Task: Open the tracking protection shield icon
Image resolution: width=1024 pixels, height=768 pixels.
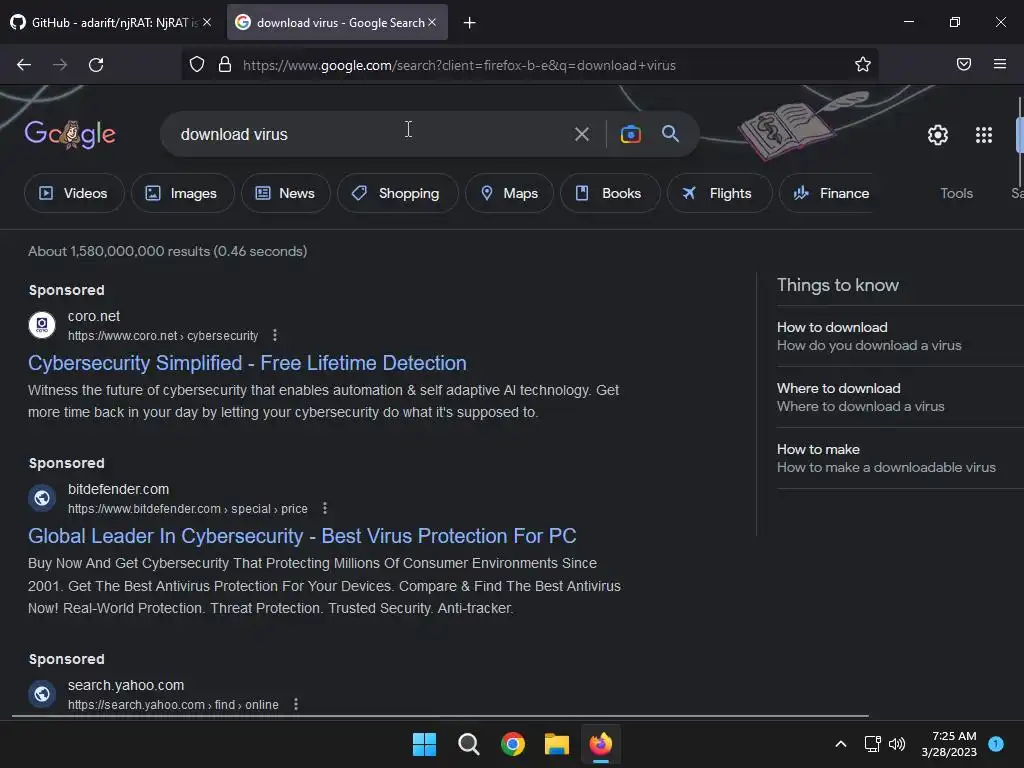Action: pos(197,64)
